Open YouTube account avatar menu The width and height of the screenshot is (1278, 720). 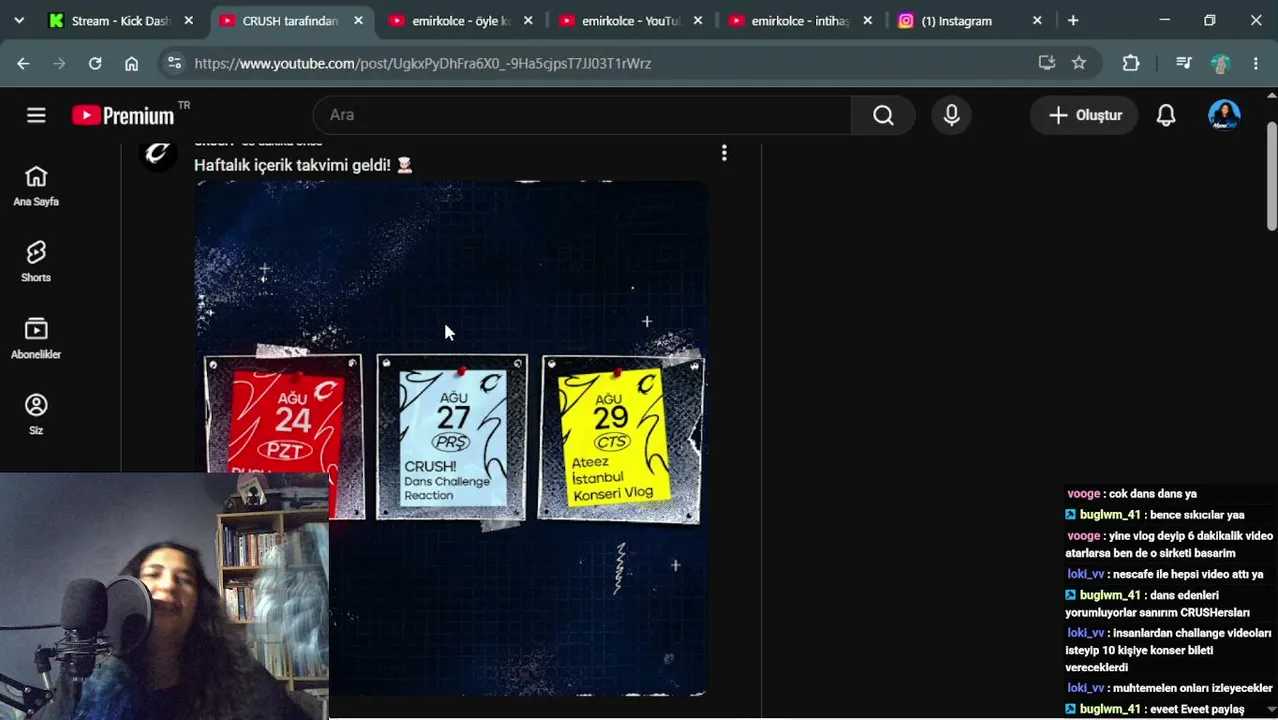click(1224, 115)
